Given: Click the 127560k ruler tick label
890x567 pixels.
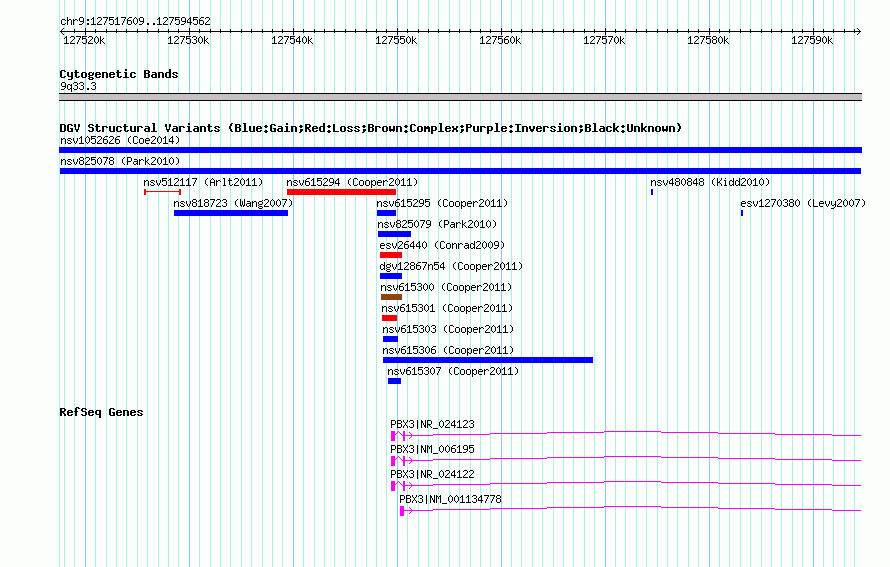Looking at the screenshot, I should point(500,40).
